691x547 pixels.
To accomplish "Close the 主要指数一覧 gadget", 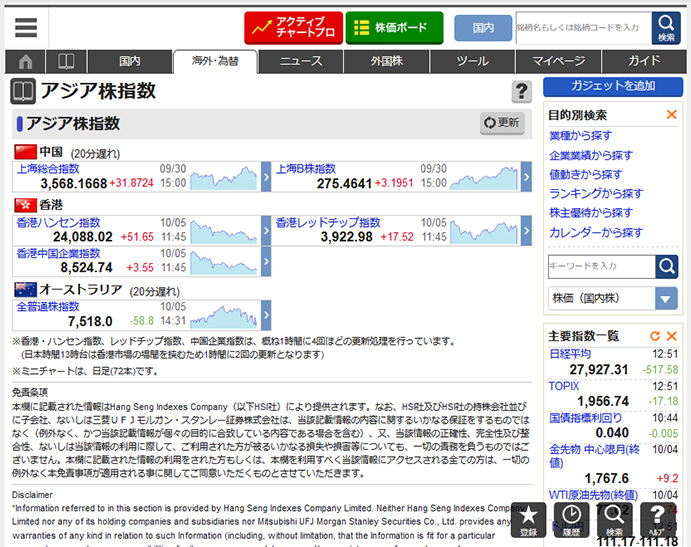I will pyautogui.click(x=672, y=336).
